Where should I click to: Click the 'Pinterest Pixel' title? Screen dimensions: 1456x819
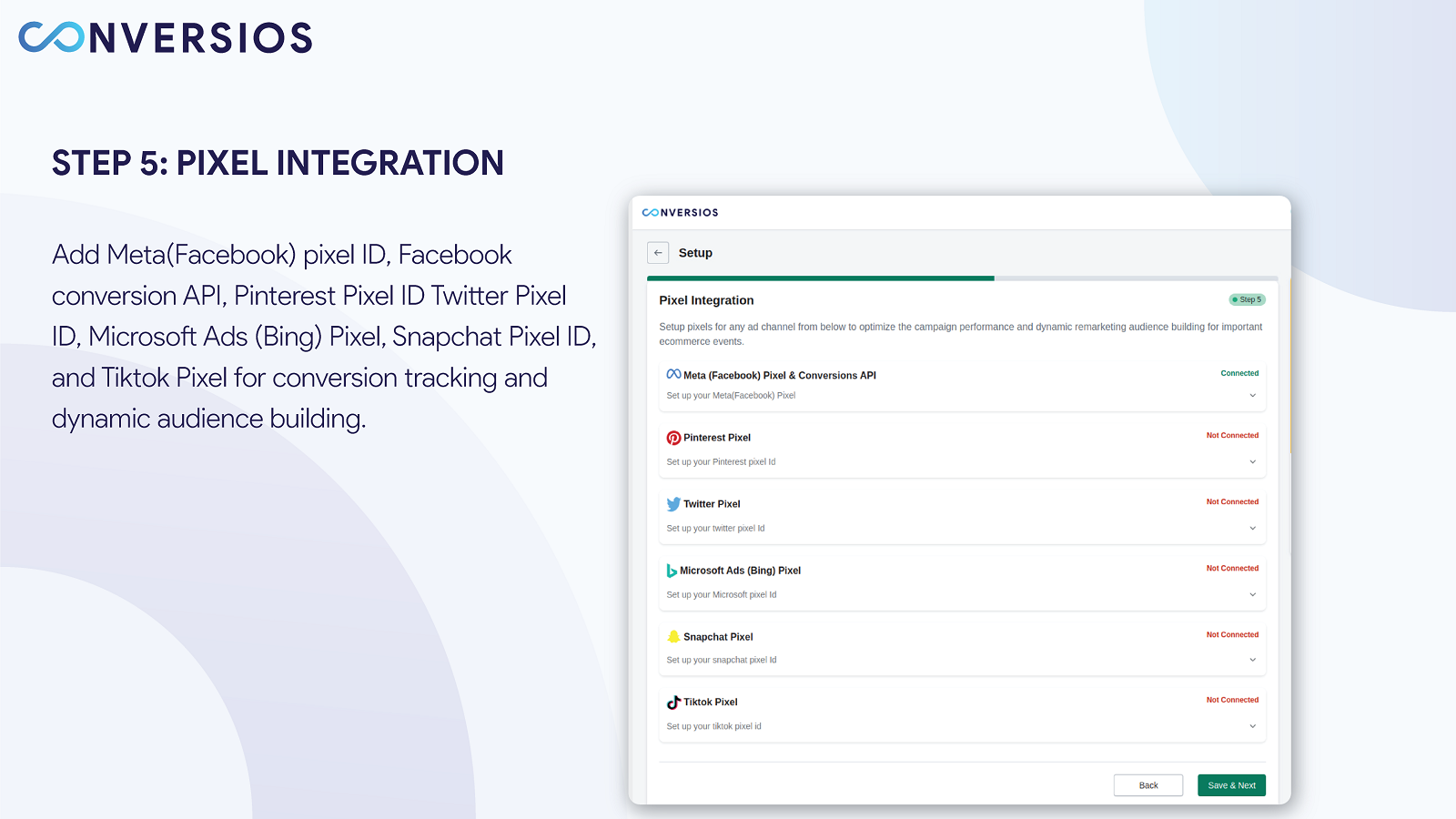pos(717,438)
